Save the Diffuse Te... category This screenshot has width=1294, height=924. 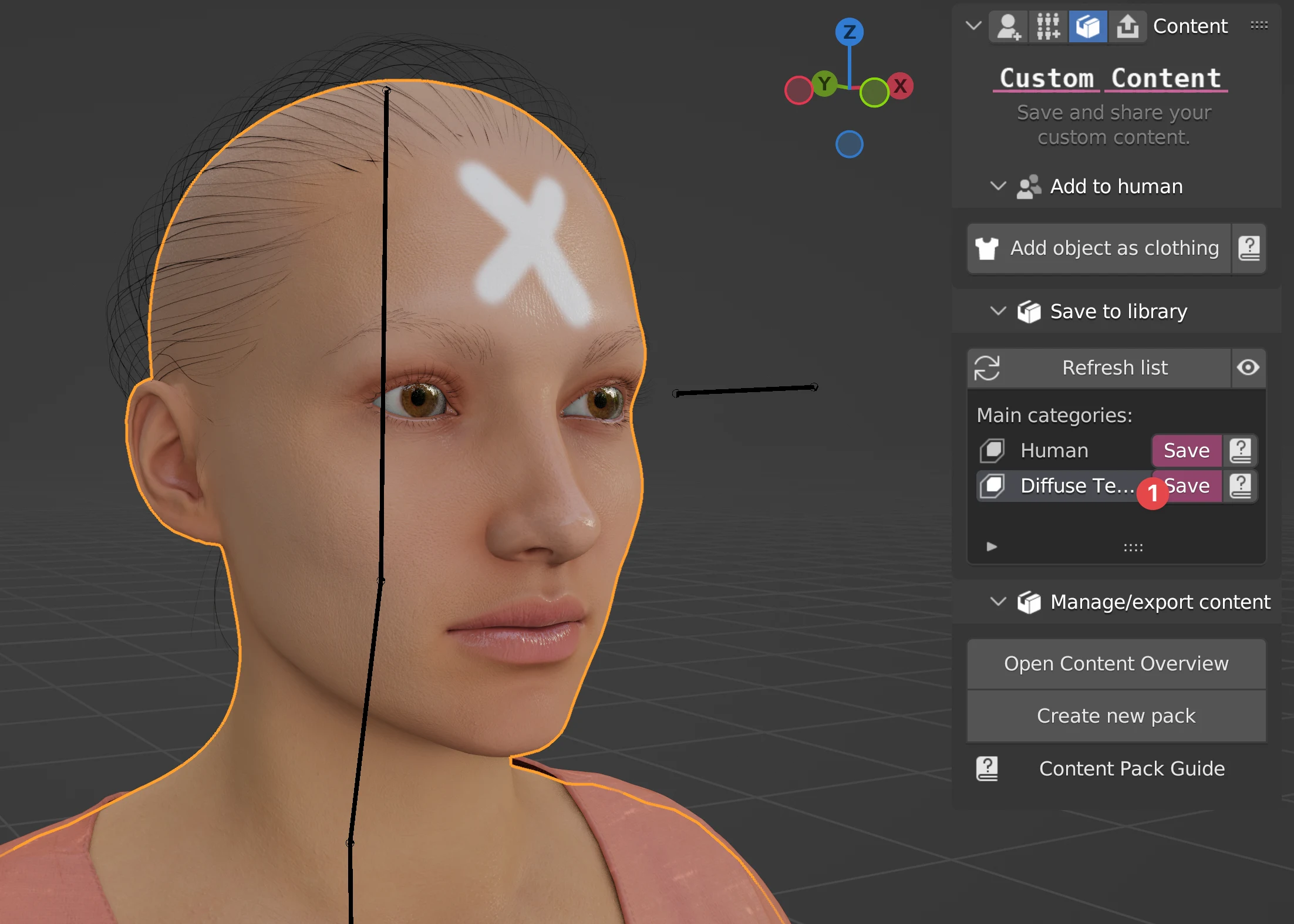click(1187, 486)
